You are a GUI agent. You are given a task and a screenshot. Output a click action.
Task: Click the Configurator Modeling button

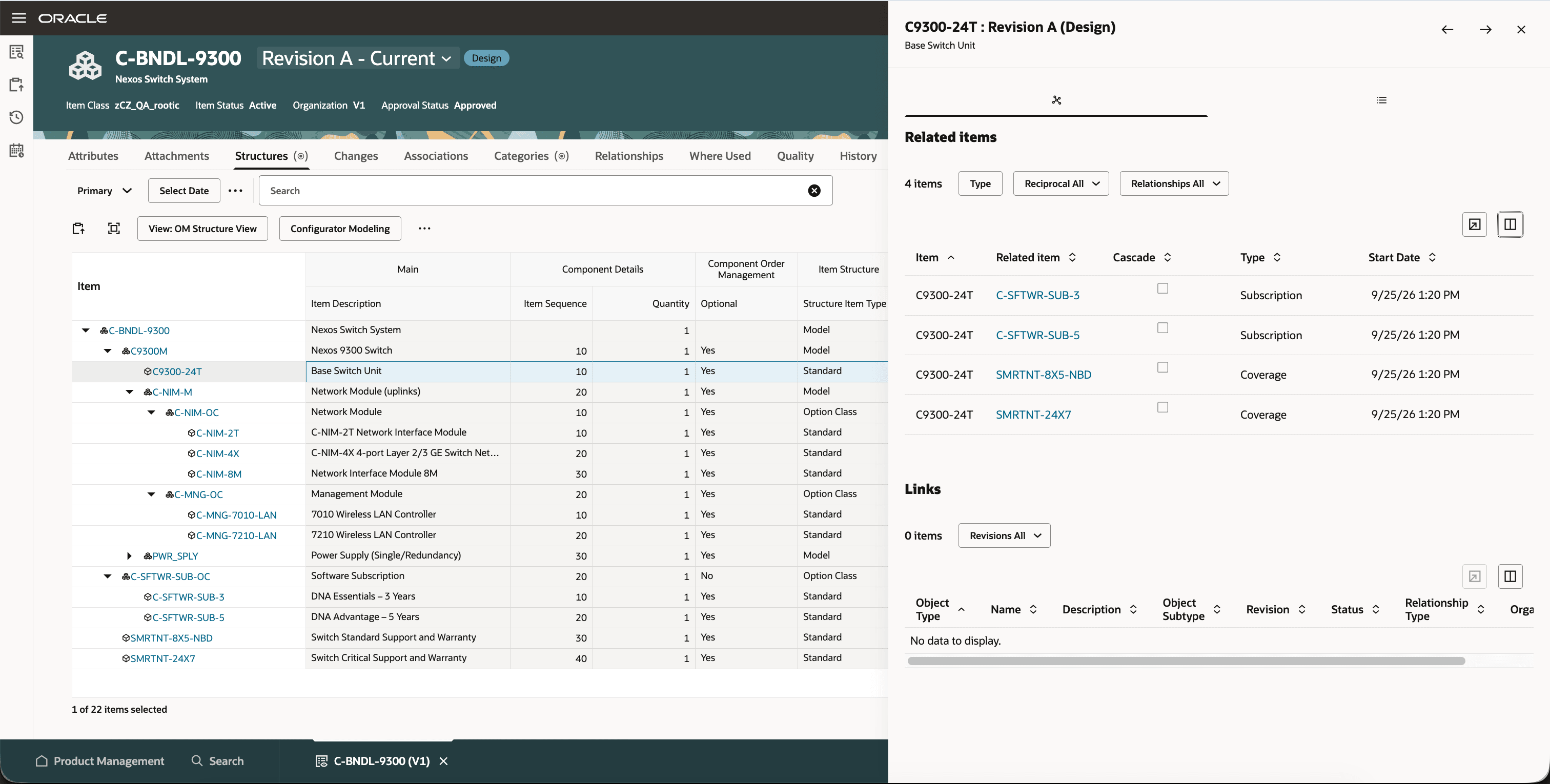click(x=340, y=229)
